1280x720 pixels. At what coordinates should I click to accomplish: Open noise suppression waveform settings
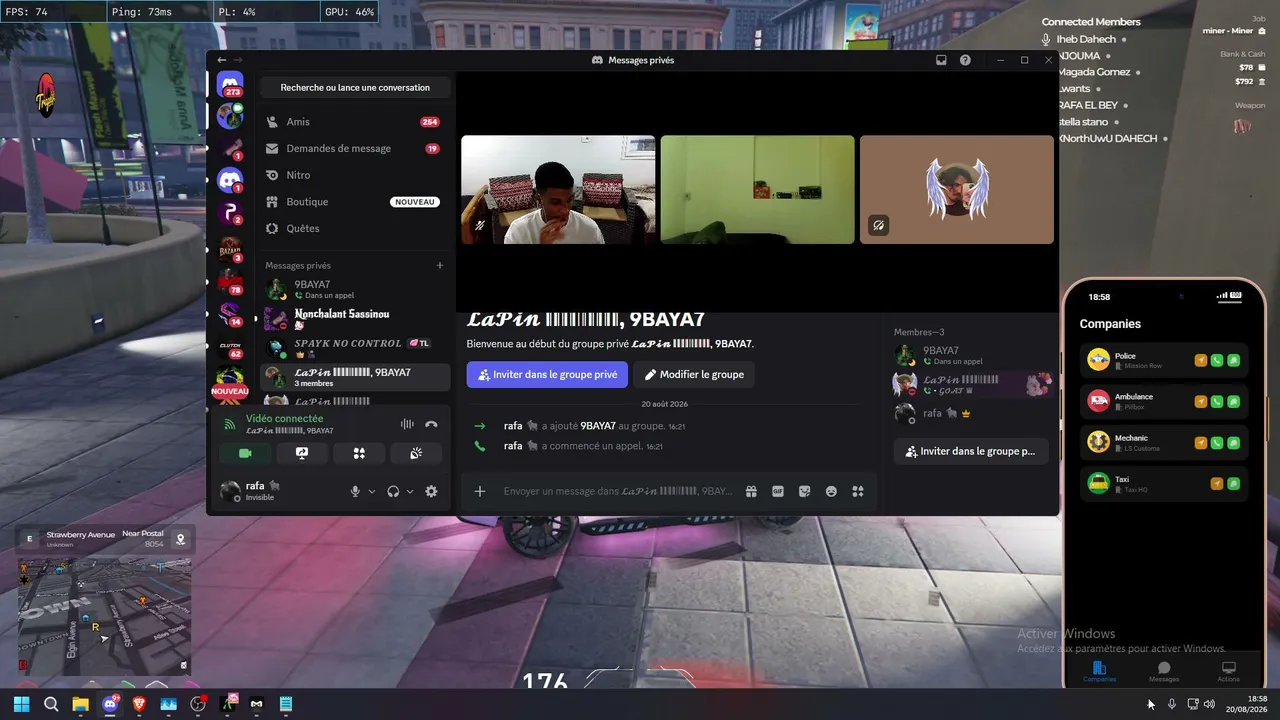click(x=407, y=424)
